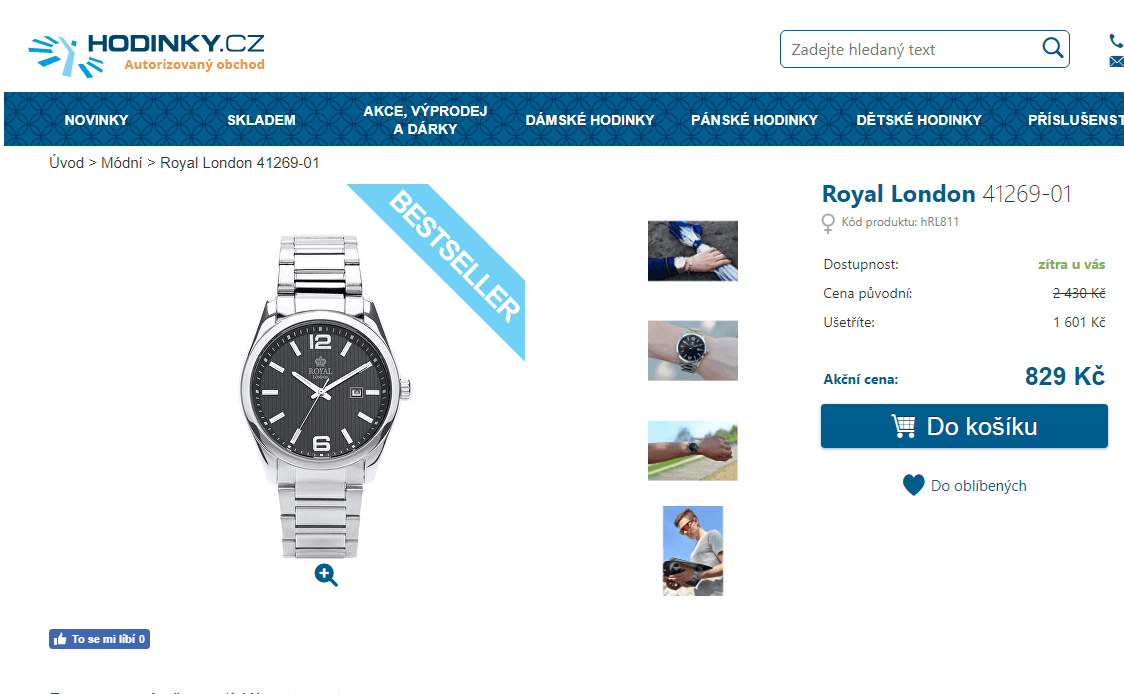Open the Dámské hodinky category
Image resolution: width=1124 pixels, height=694 pixels.
click(589, 120)
